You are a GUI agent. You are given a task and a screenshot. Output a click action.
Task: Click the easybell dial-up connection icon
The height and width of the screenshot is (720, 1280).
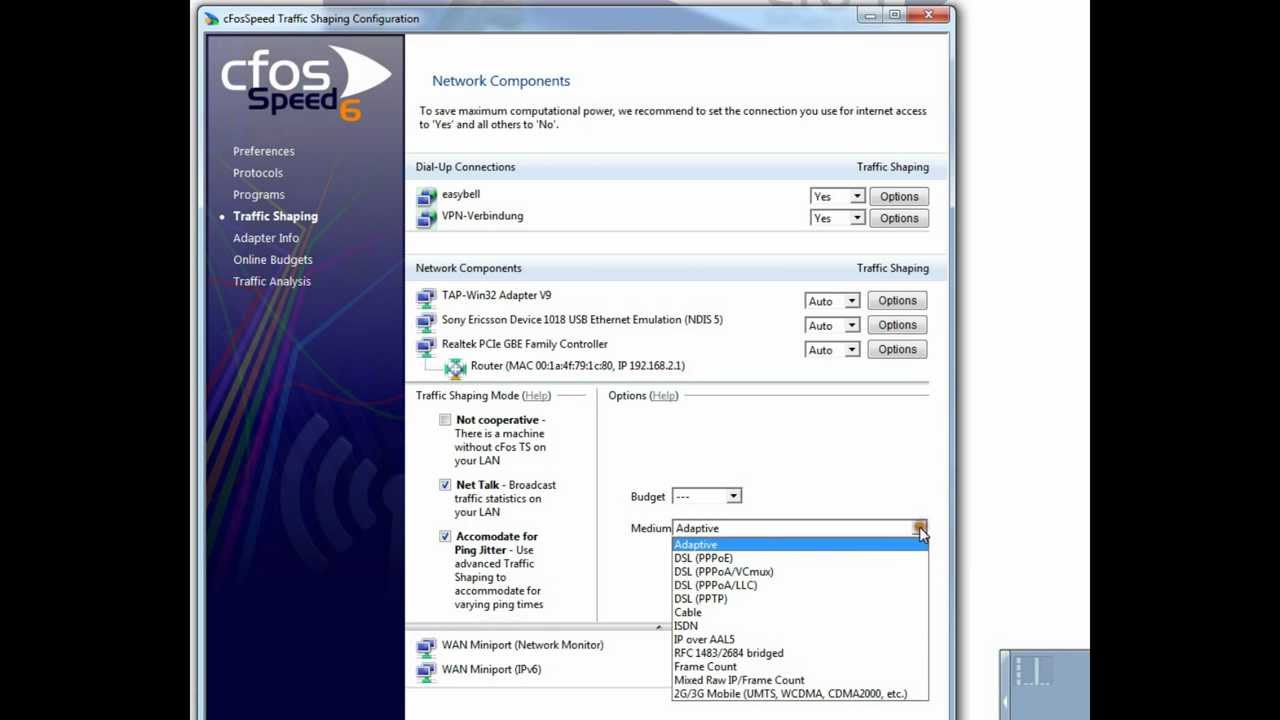point(427,196)
